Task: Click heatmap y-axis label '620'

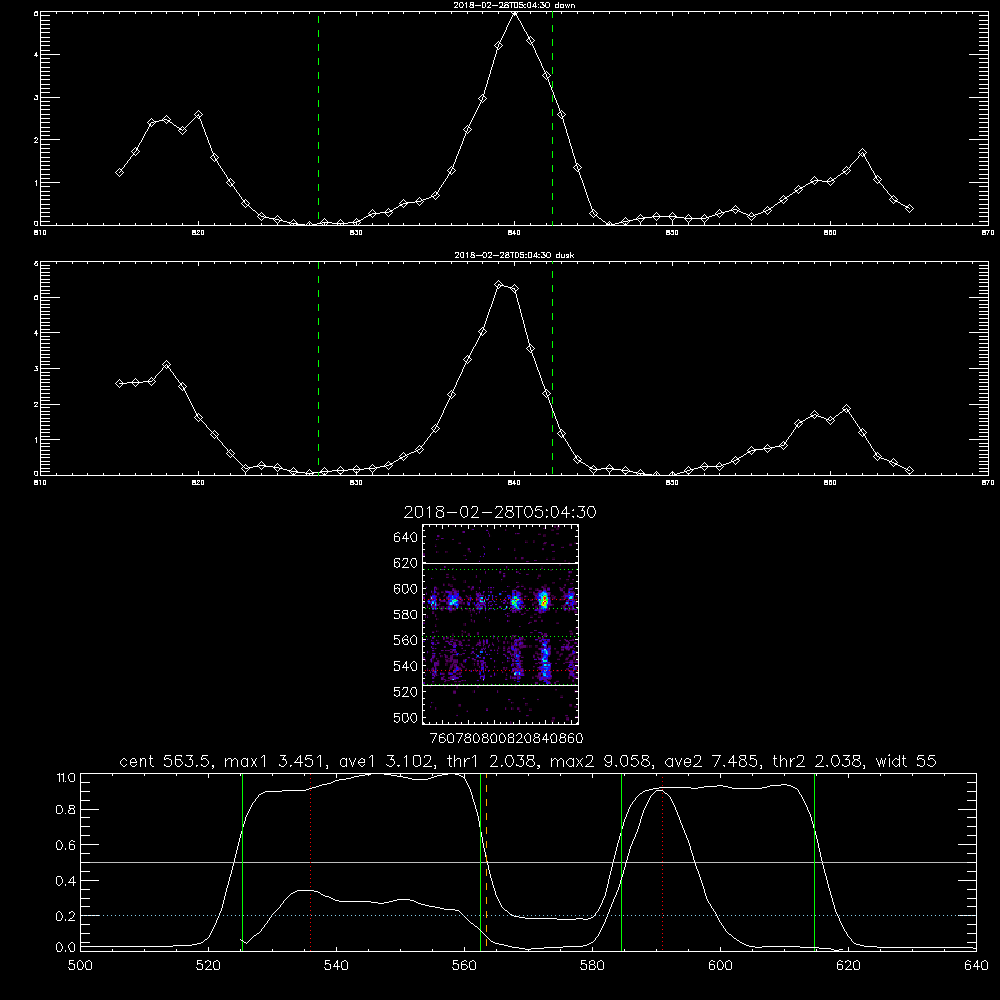Action: (405, 563)
